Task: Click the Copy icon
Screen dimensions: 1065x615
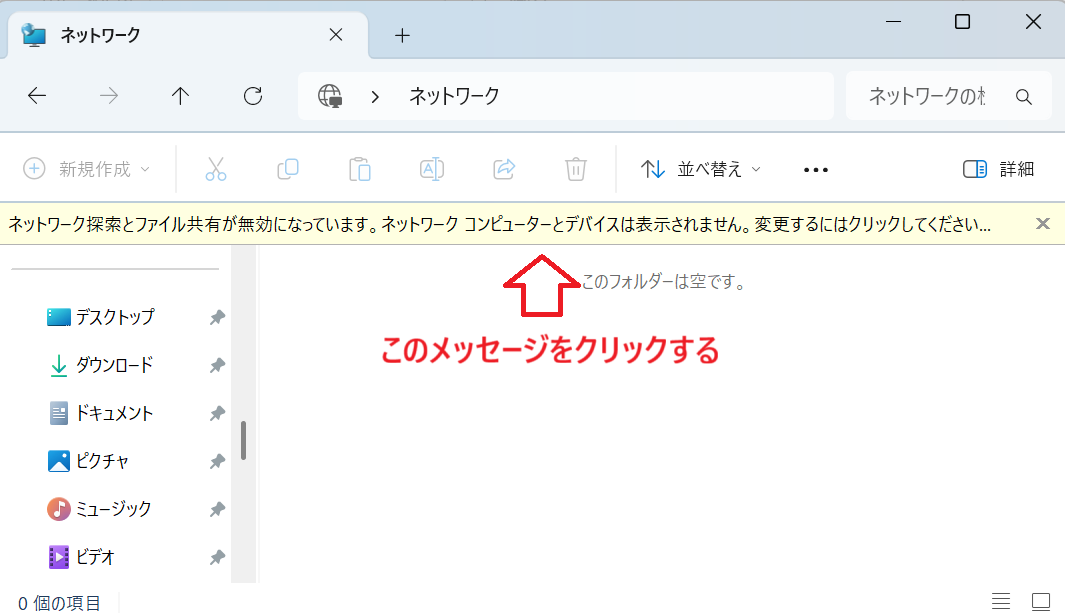Action: click(288, 169)
